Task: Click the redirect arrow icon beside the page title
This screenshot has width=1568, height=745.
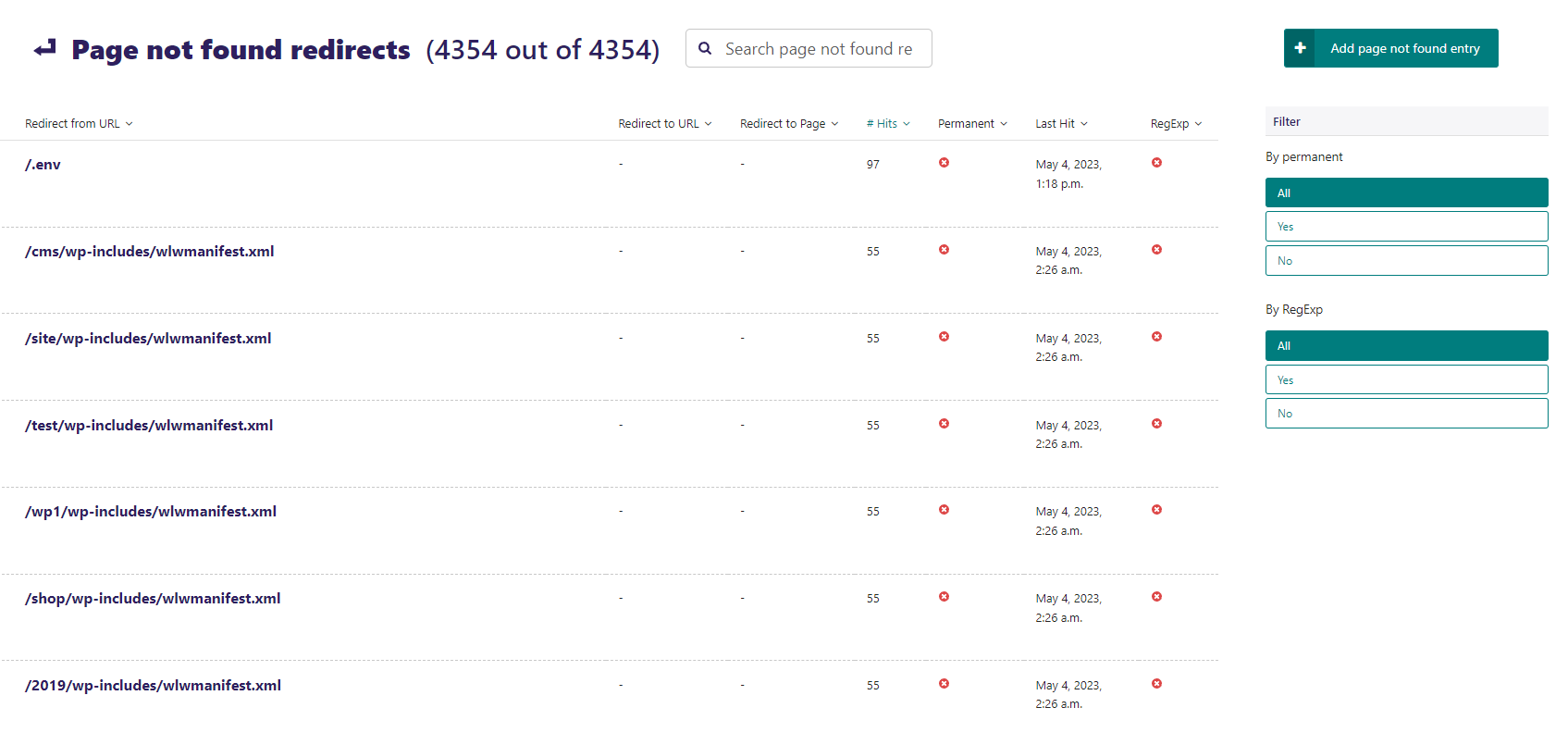Action: point(45,48)
